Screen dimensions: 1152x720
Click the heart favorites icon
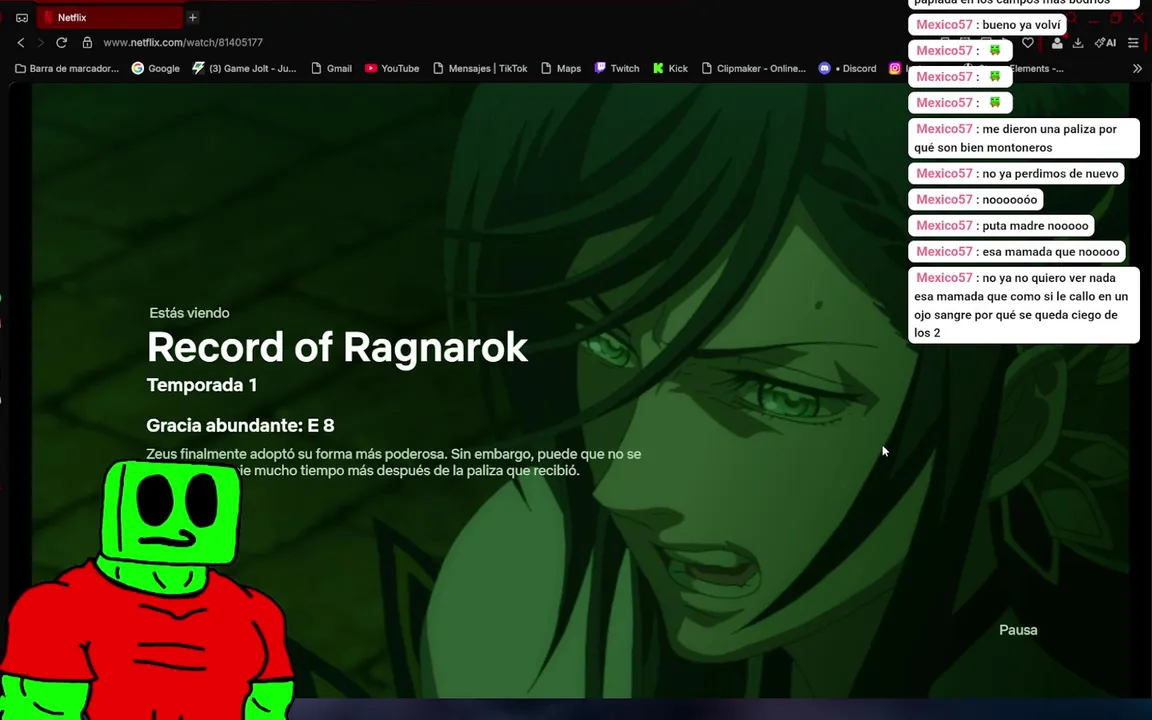click(x=1028, y=43)
